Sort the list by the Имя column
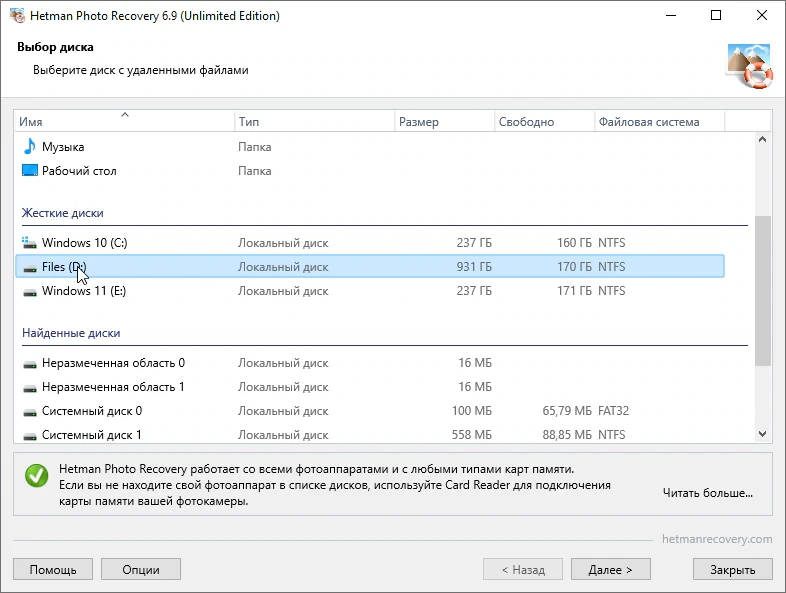 124,121
